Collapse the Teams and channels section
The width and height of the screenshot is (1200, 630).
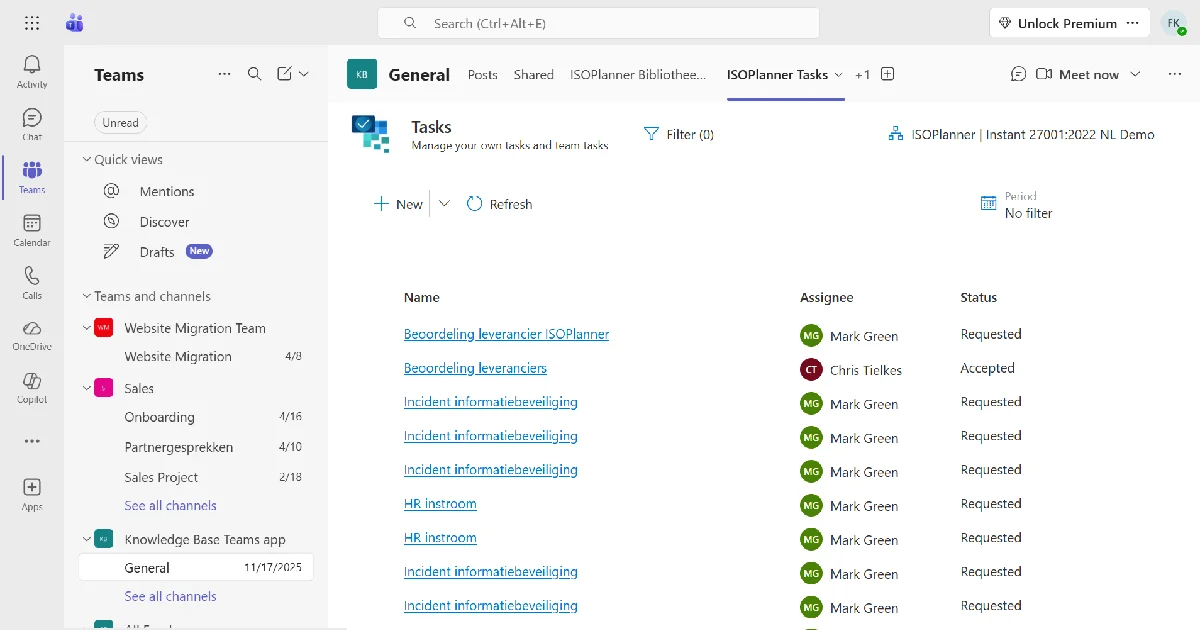pos(86,296)
